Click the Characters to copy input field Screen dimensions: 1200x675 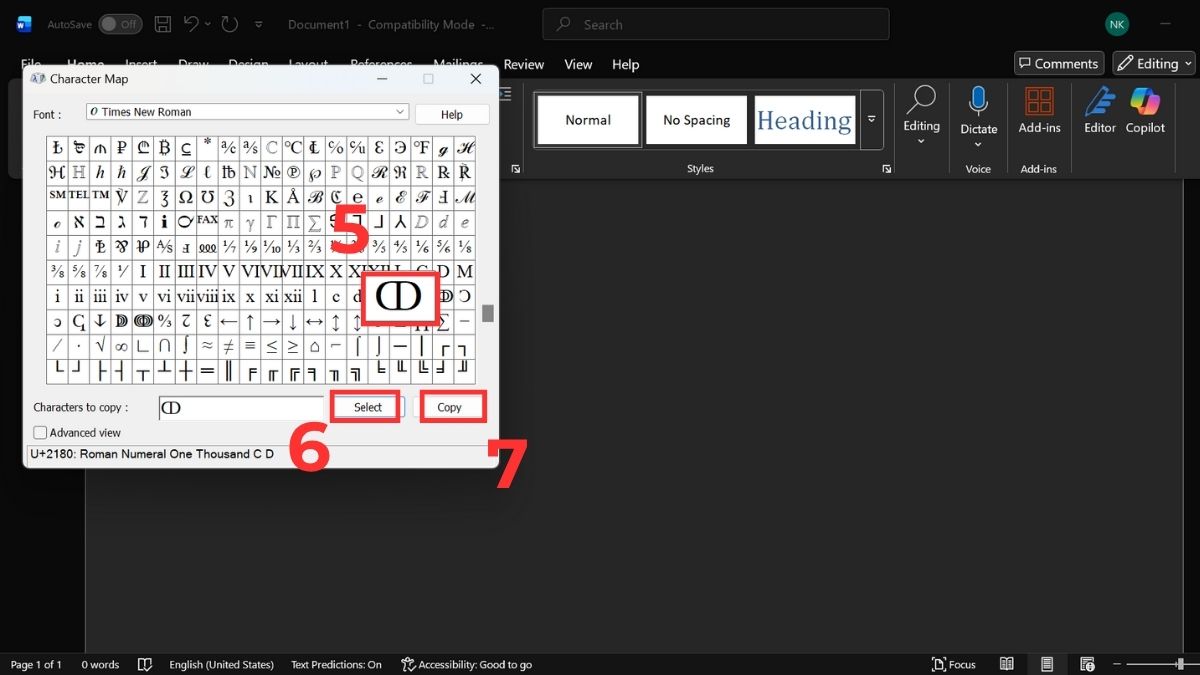point(240,407)
